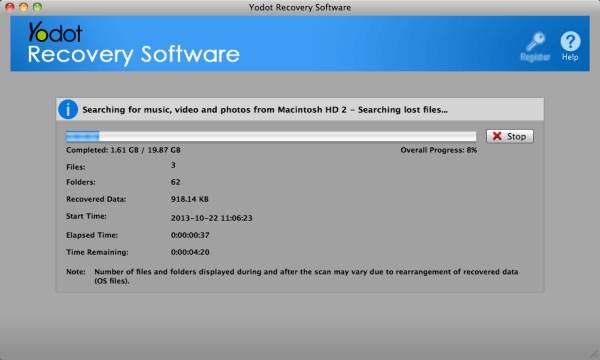Click the Time Remaining value 0:00:04:20
600x360 pixels.
[190, 252]
